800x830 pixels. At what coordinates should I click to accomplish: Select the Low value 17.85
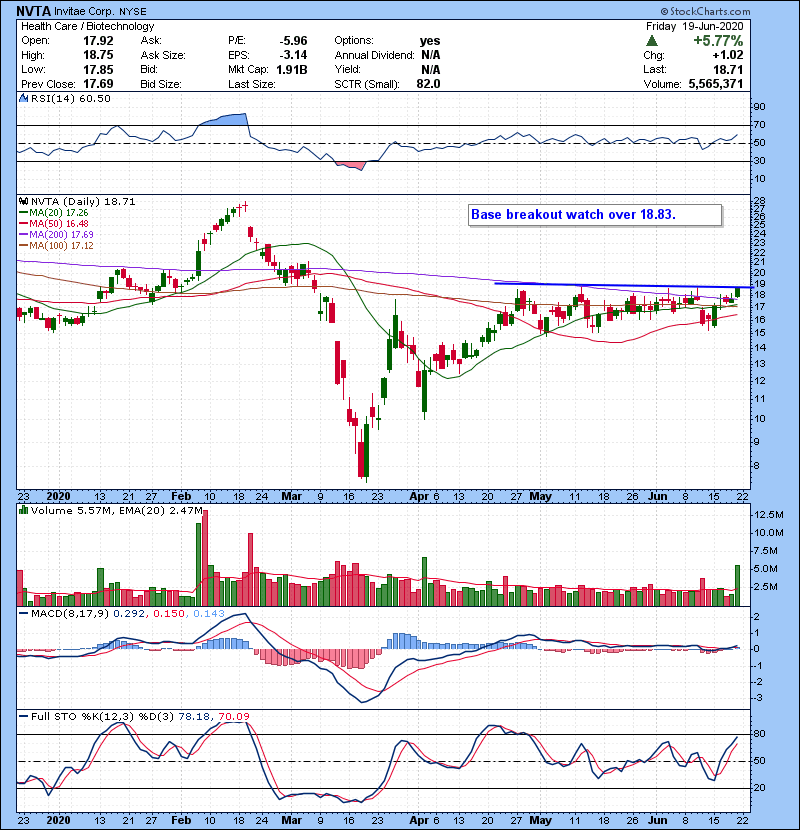pos(98,69)
